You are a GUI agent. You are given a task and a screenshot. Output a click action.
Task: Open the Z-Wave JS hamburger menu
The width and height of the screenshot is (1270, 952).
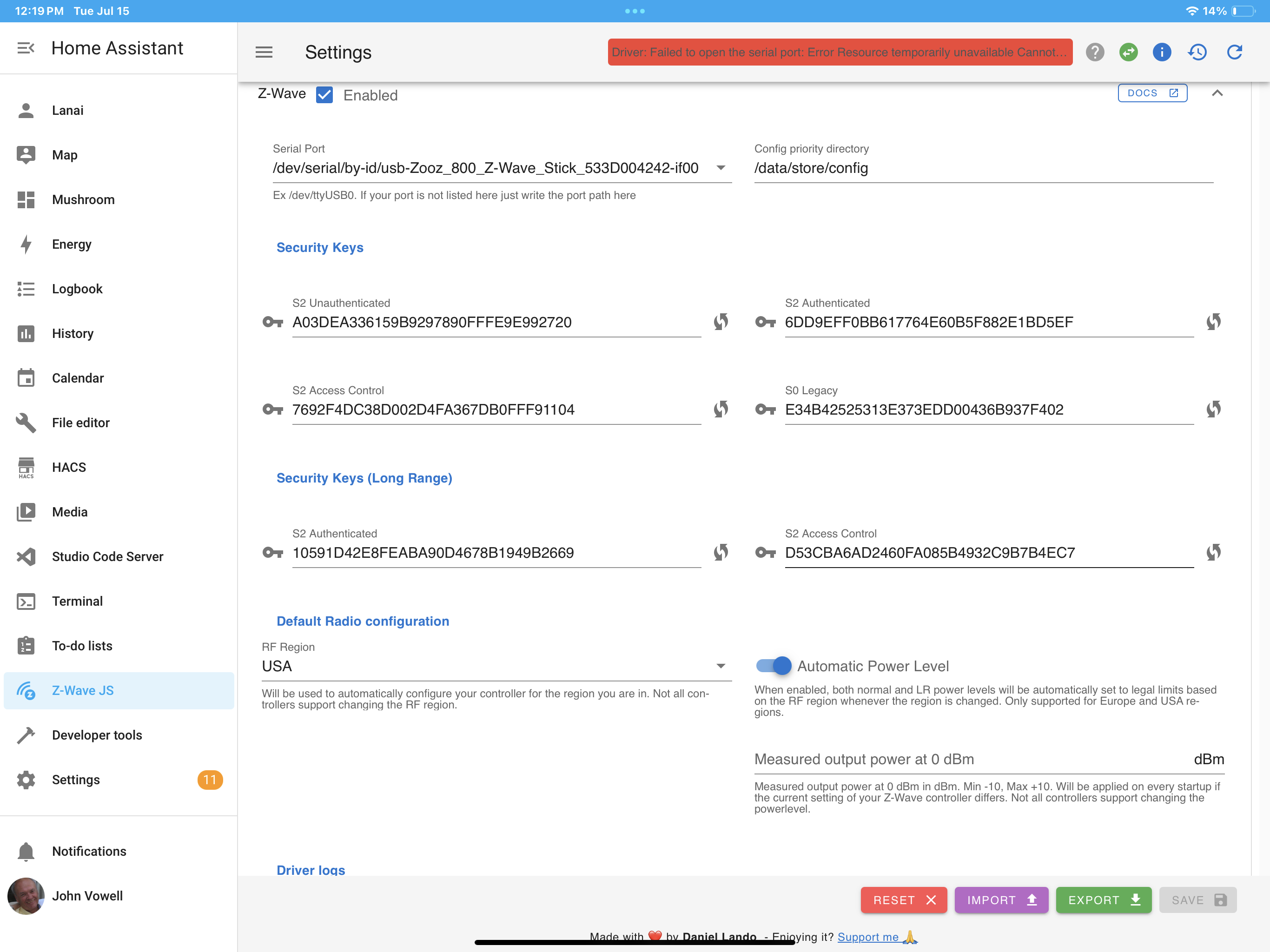[x=264, y=52]
